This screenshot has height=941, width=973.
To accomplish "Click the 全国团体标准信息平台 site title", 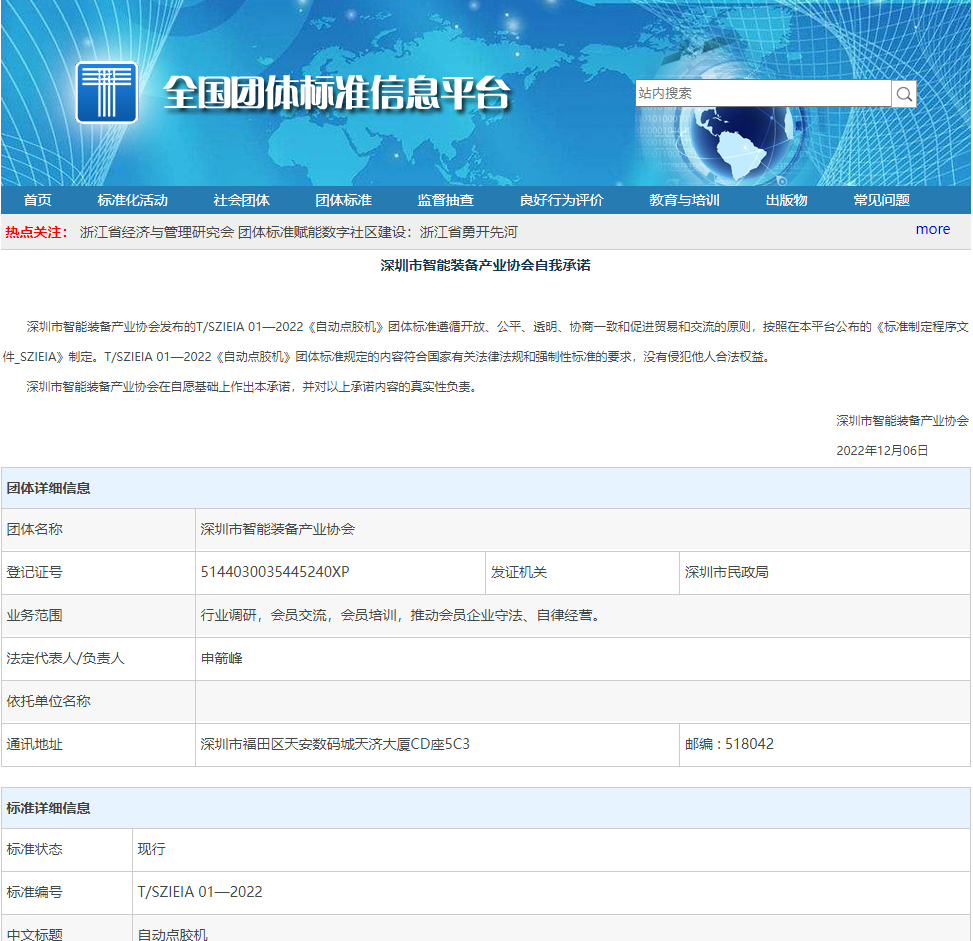I will (x=336, y=93).
